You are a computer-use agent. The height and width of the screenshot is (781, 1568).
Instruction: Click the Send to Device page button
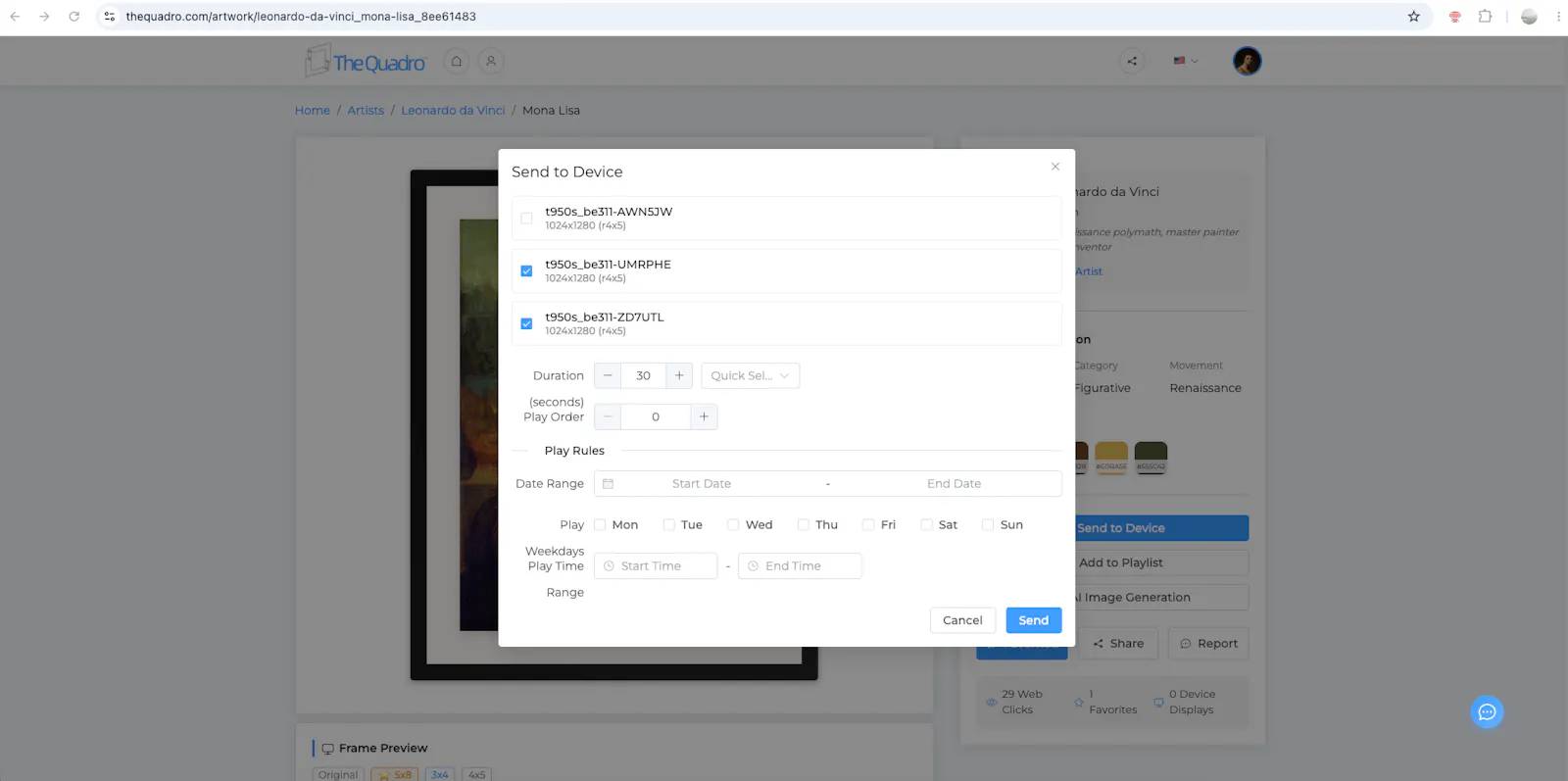pos(1161,528)
